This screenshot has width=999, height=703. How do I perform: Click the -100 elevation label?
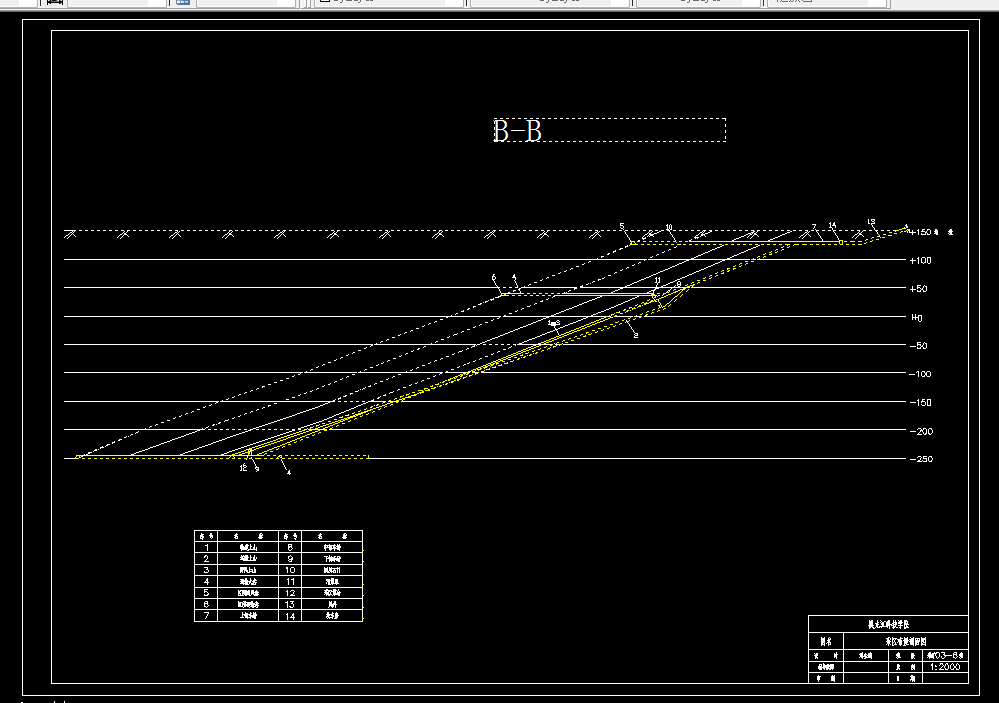pos(920,374)
